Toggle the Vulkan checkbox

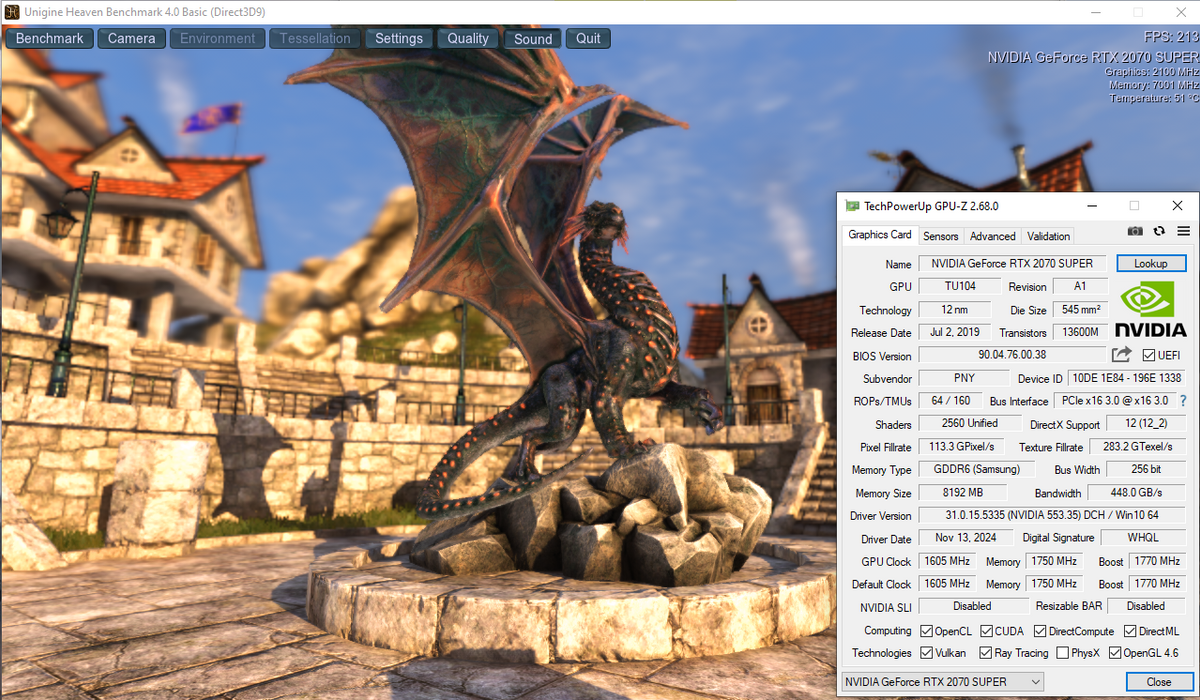click(x=926, y=653)
